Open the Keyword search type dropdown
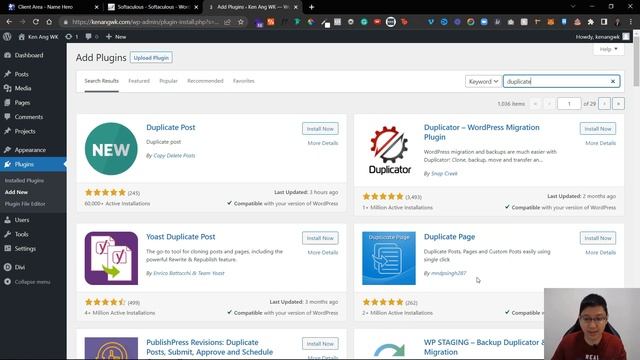 coord(483,82)
